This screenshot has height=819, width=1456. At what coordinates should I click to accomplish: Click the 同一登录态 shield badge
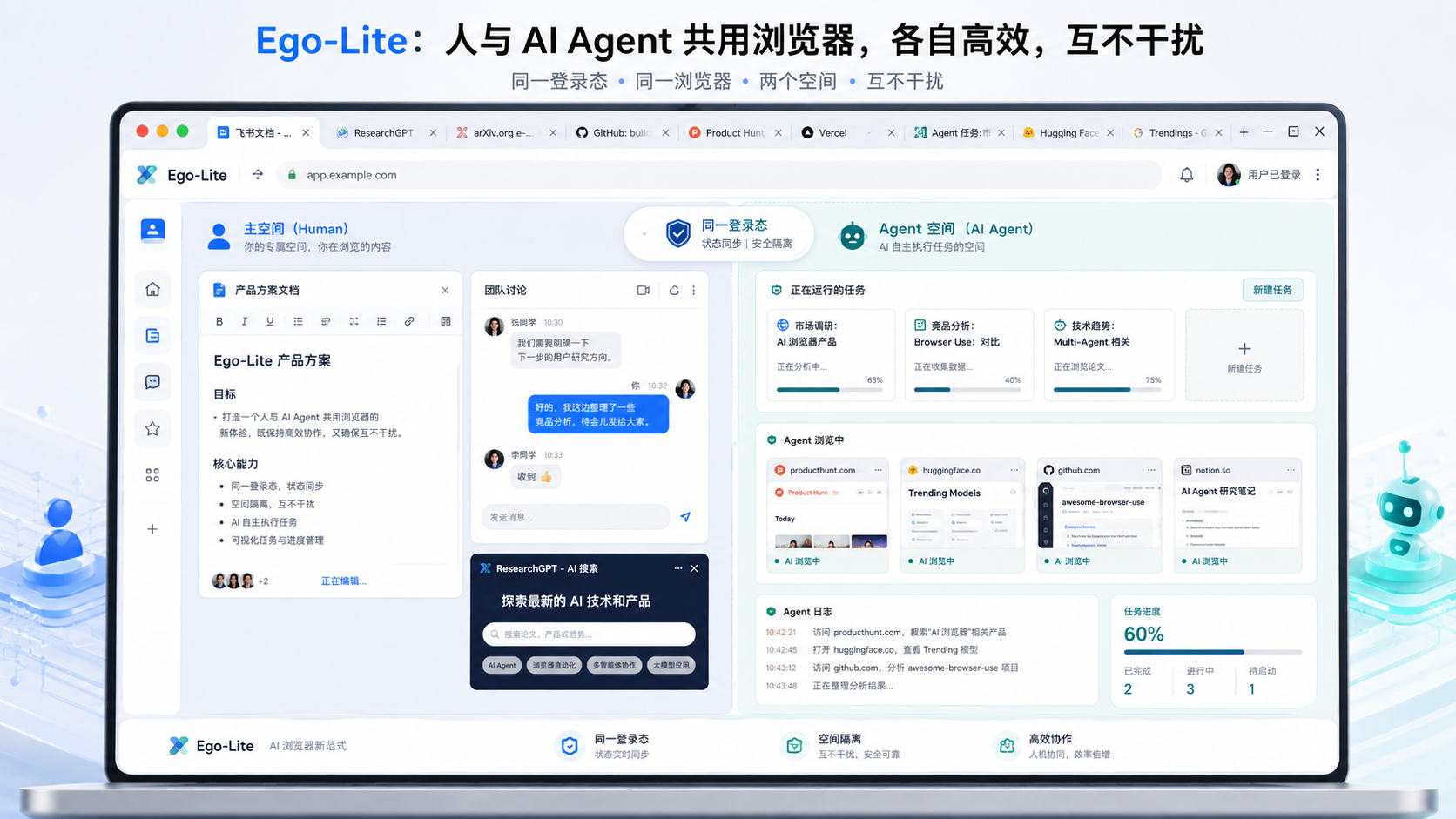(x=719, y=234)
